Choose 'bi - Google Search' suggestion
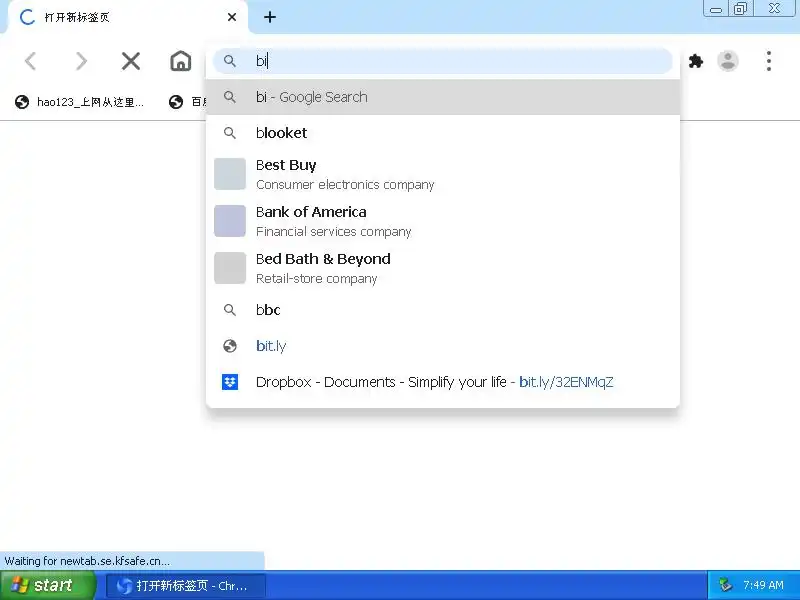 point(442,97)
